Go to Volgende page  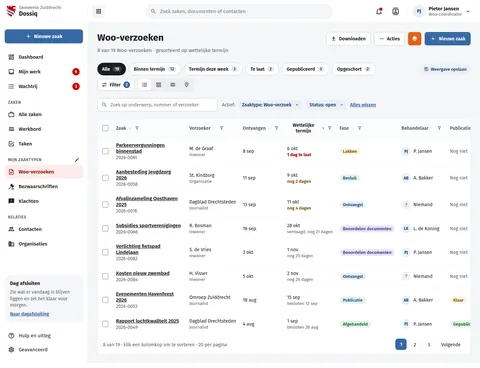pos(450,345)
